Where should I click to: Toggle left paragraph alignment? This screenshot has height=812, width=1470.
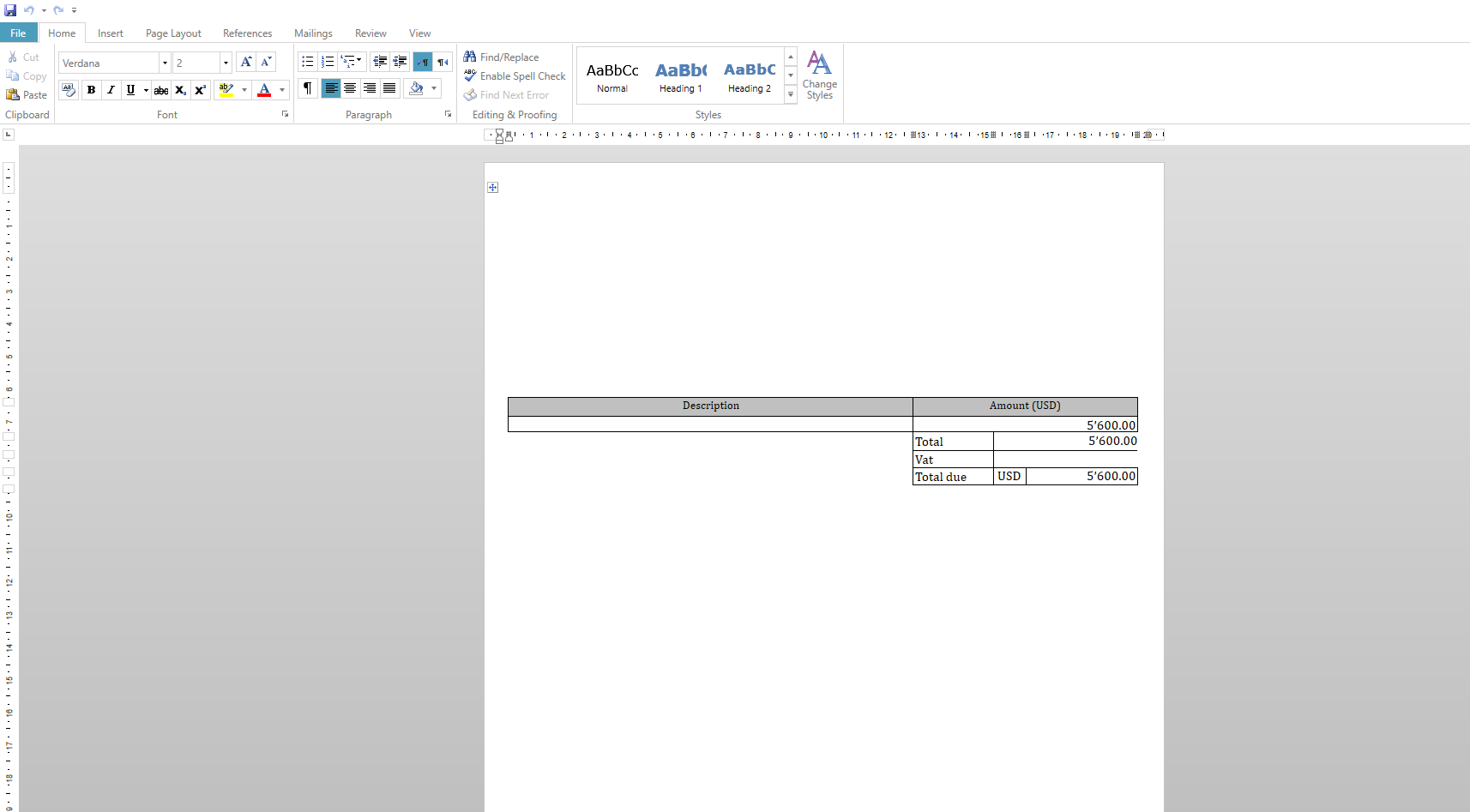(x=331, y=88)
